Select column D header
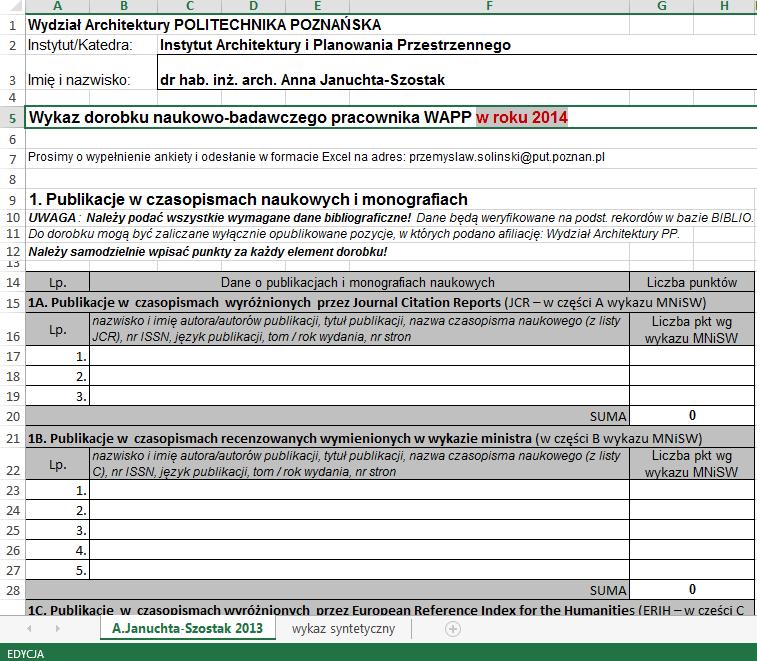757x661 pixels. (253, 6)
